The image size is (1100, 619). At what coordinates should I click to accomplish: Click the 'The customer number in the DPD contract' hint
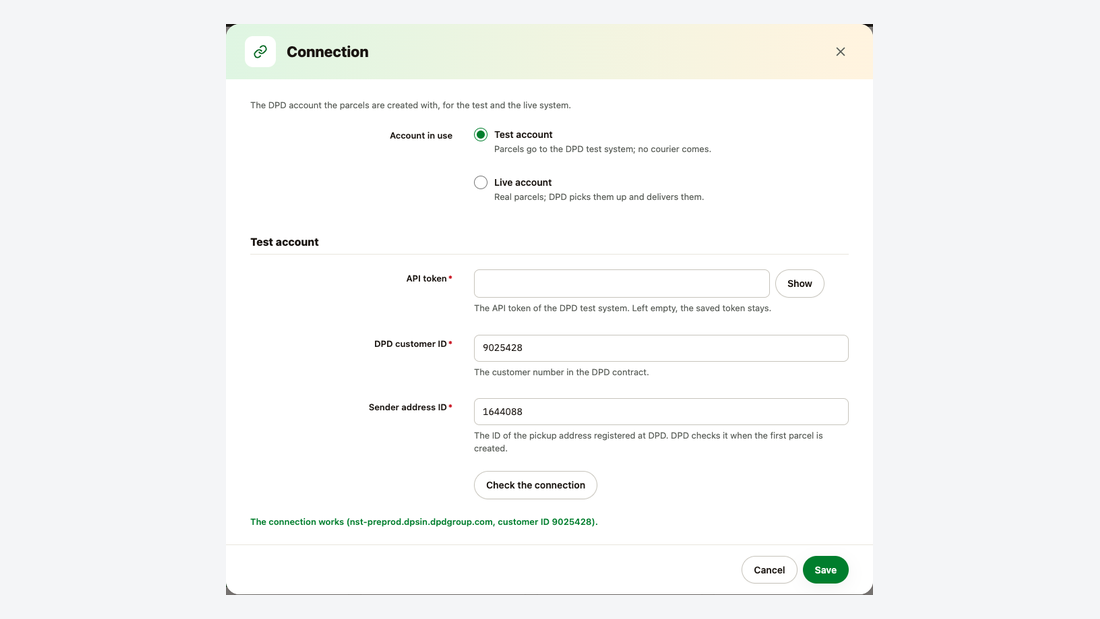561,372
